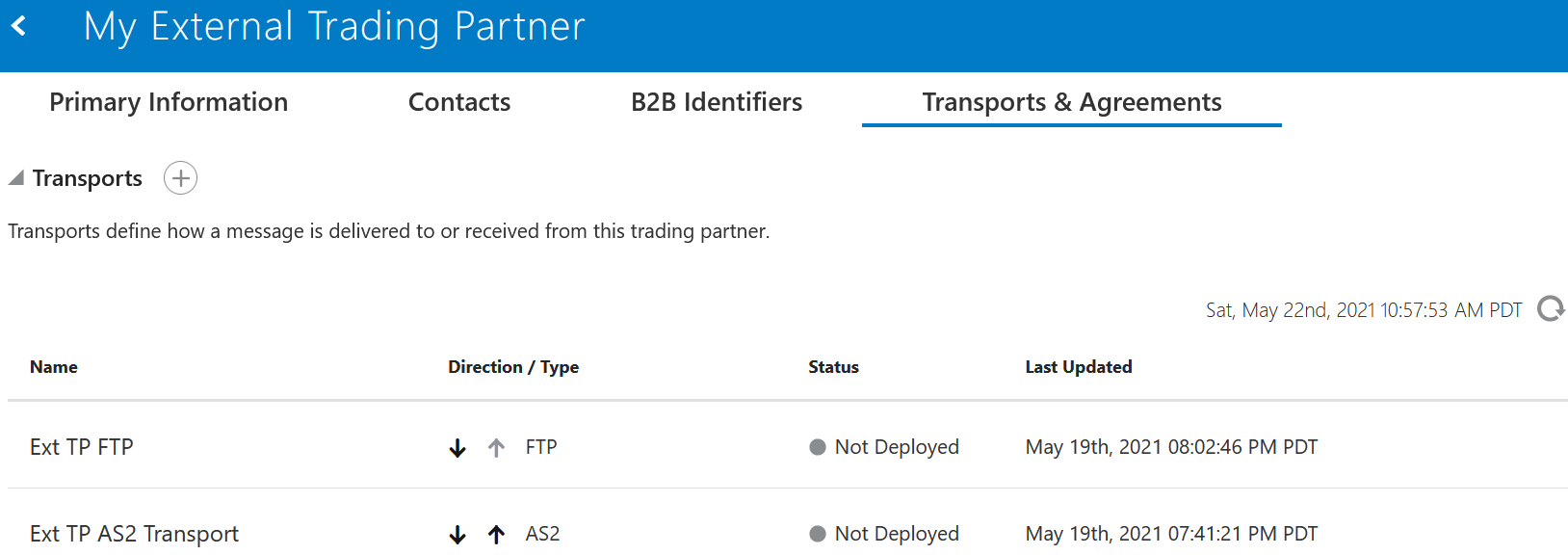
Task: Click the down arrow for AS2 Transport
Action: pyautogui.click(x=457, y=535)
